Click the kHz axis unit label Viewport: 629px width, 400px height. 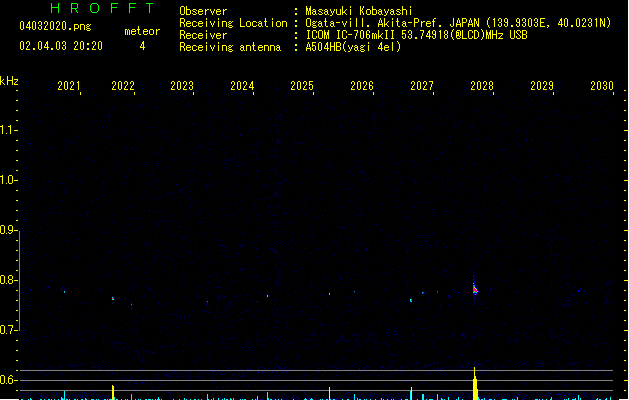pyautogui.click(x=9, y=81)
